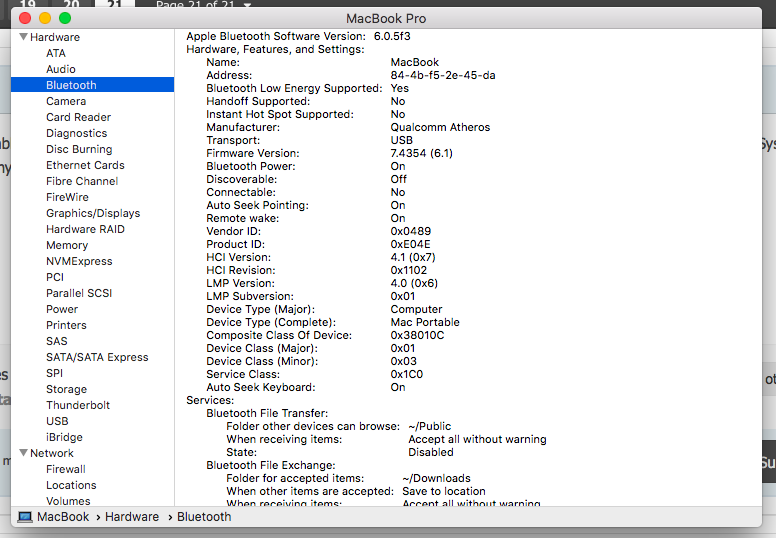The width and height of the screenshot is (776, 538).
Task: Select the highlighted Bluetooth sidebar item
Action: pos(93,85)
